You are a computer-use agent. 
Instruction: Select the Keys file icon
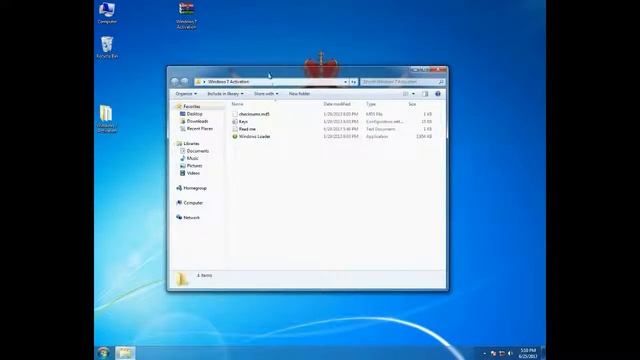coord(235,122)
